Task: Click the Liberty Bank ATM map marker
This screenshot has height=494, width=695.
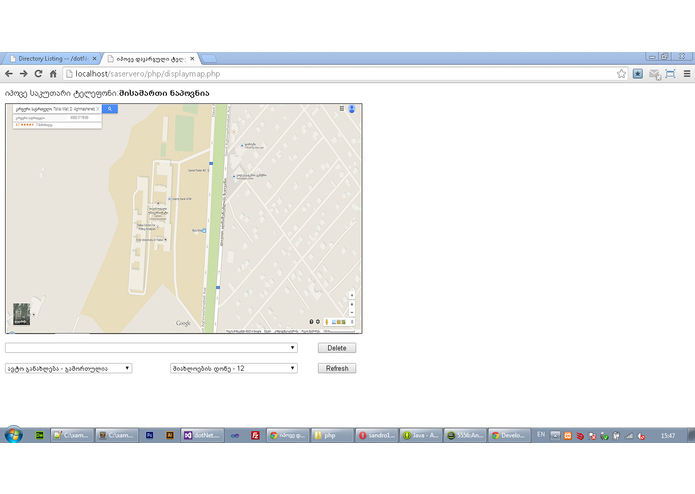Action: [169, 199]
